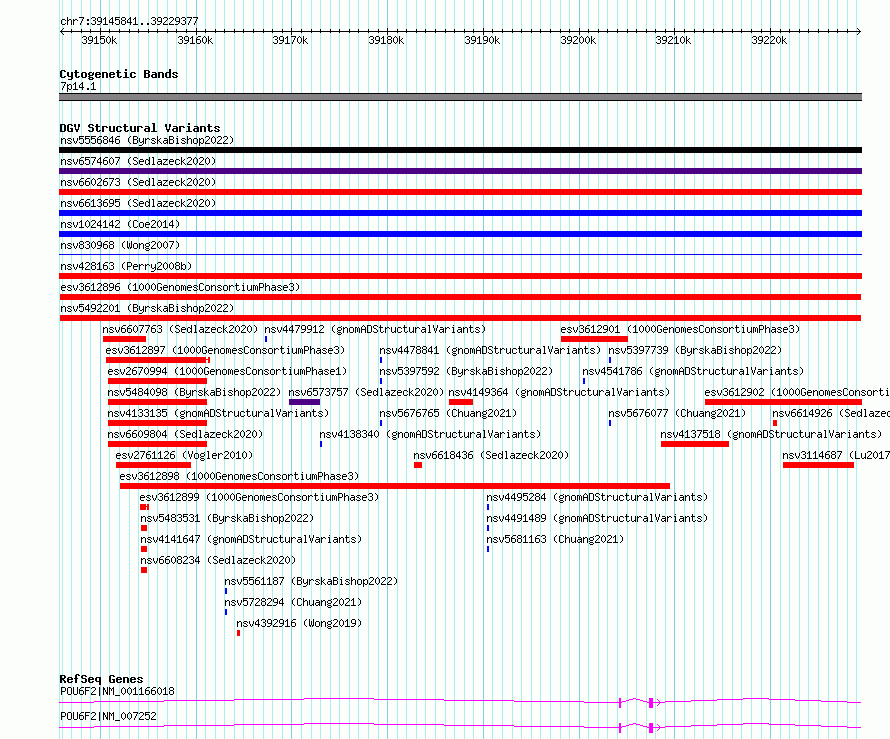This screenshot has width=890, height=739.
Task: Open the nsv5676077 (Chuang2021) variant
Action: [x=677, y=413]
